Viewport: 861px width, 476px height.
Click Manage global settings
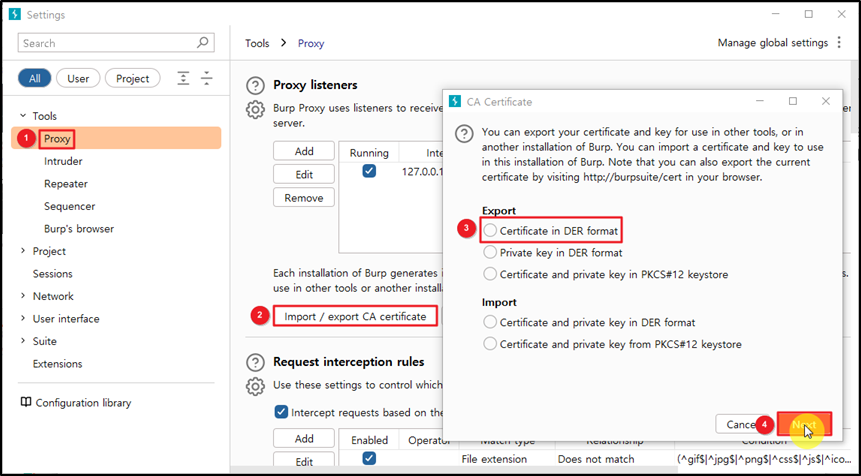click(x=773, y=42)
